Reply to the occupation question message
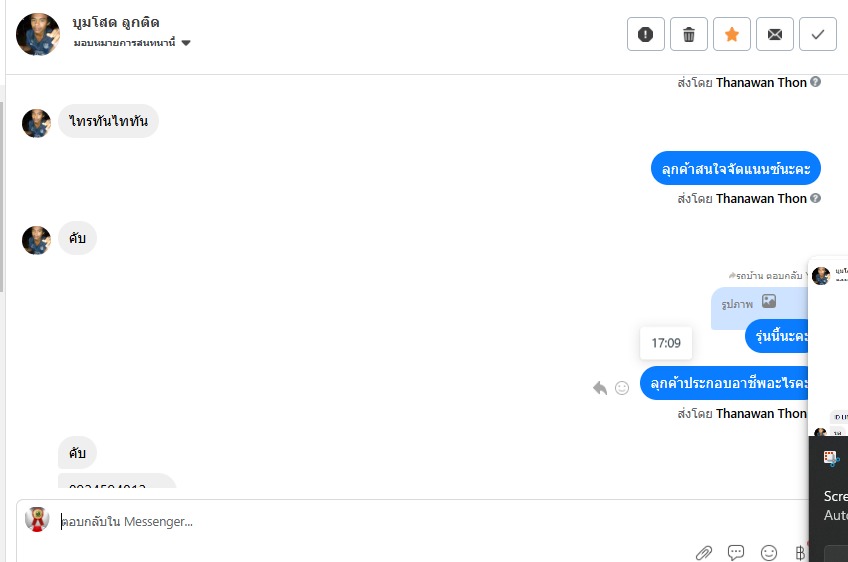This screenshot has width=848, height=562. 600,388
